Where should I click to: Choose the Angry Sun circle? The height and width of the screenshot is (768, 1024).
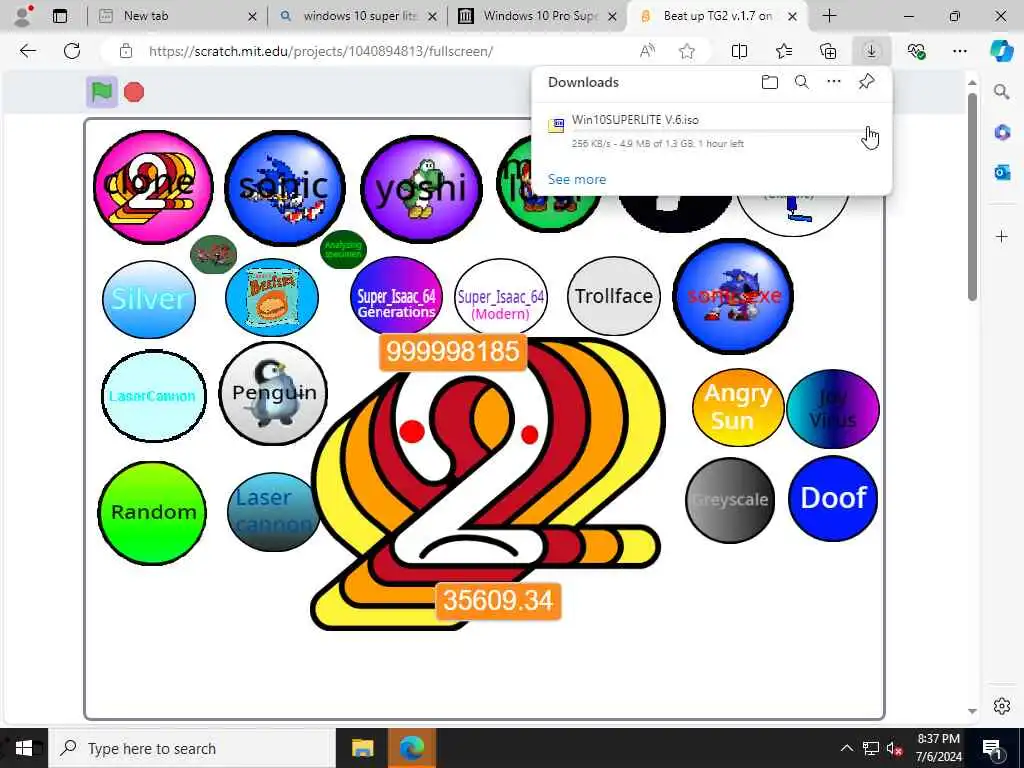coord(738,408)
